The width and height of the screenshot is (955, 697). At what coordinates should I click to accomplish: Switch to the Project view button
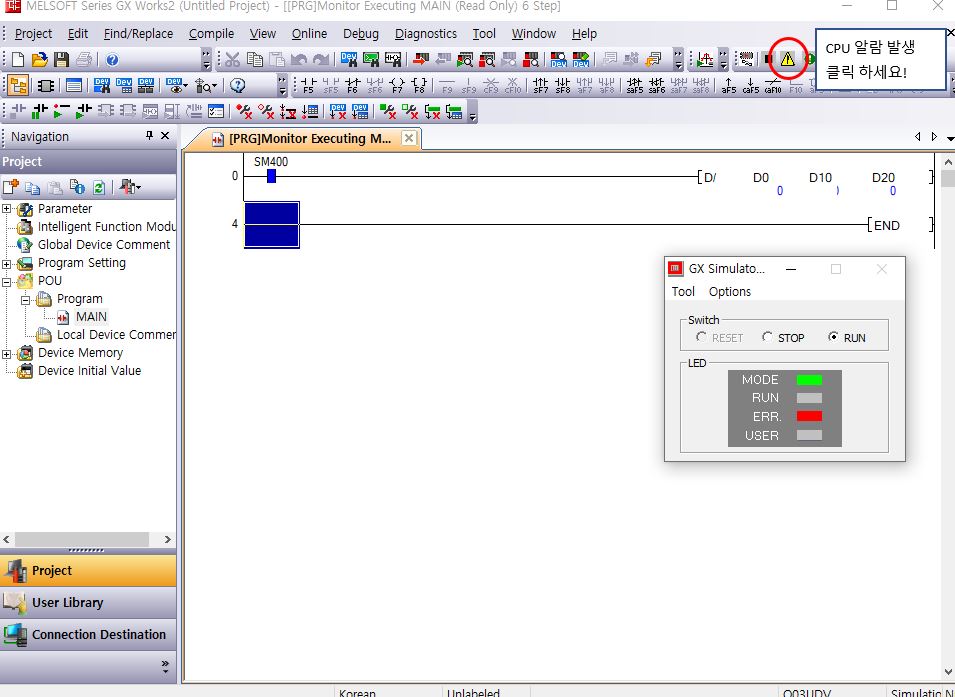click(88, 570)
